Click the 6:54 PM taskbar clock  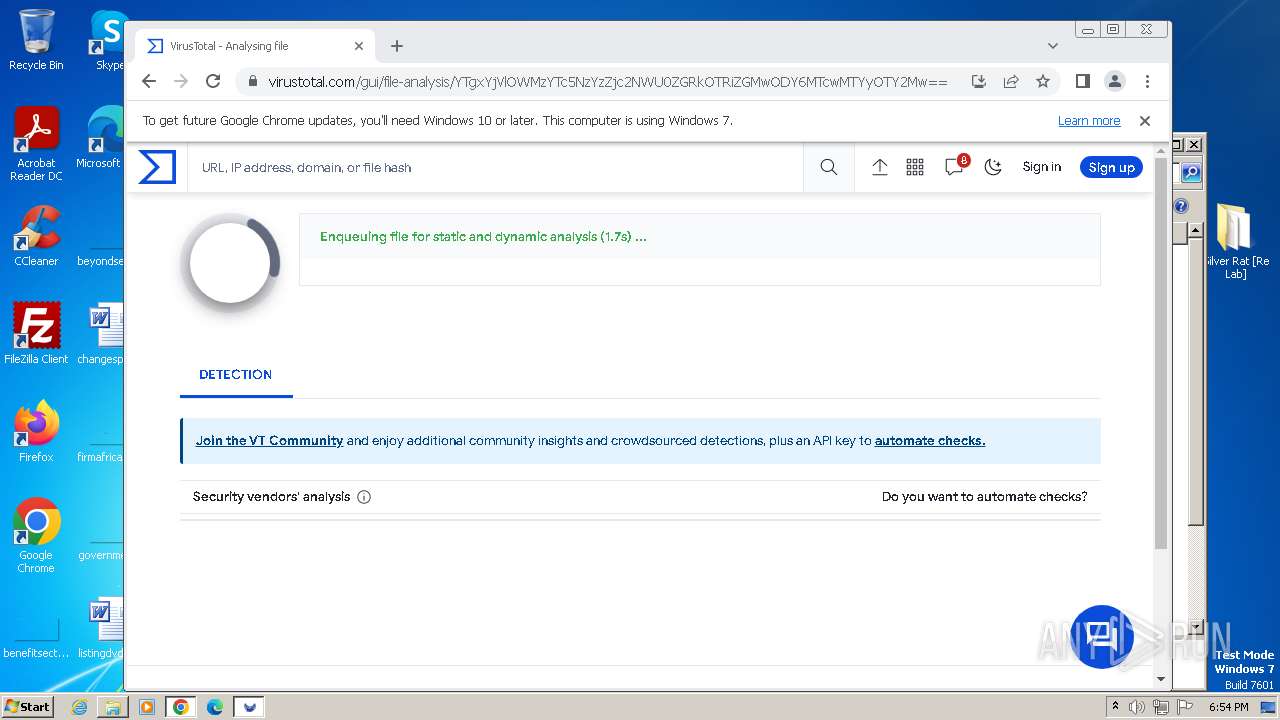1229,707
